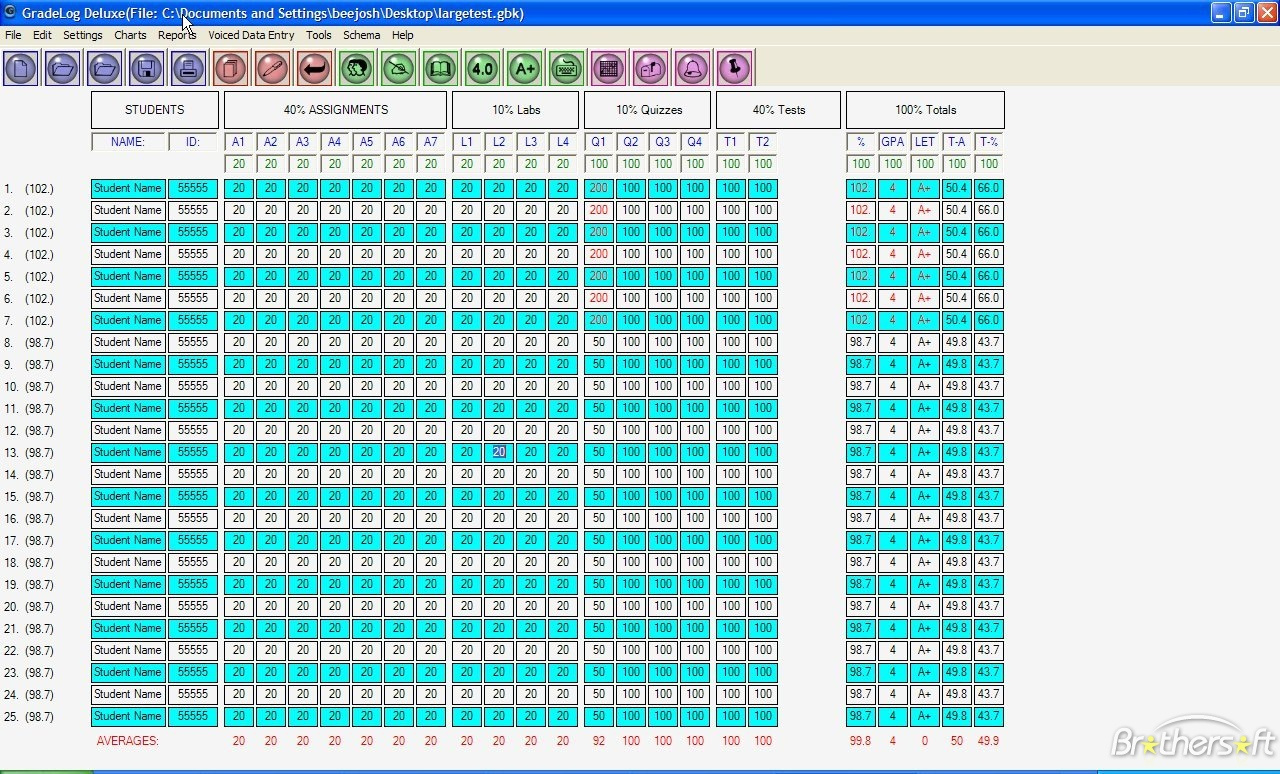Open the student roster icon with faces

[x=356, y=68]
